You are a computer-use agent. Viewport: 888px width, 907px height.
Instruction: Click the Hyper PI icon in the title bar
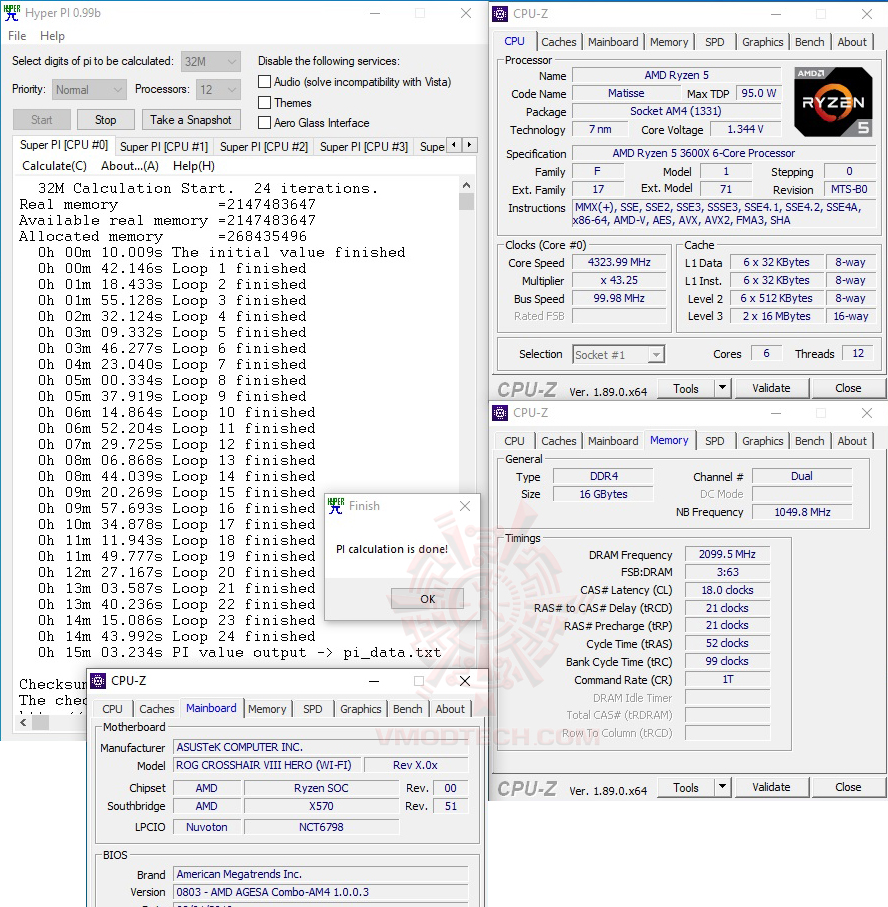(x=11, y=13)
